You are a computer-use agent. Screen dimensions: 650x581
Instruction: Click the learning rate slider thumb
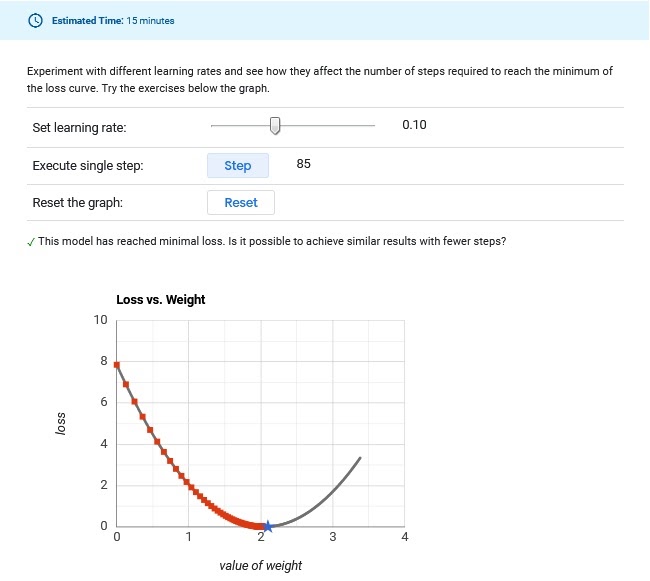(276, 126)
